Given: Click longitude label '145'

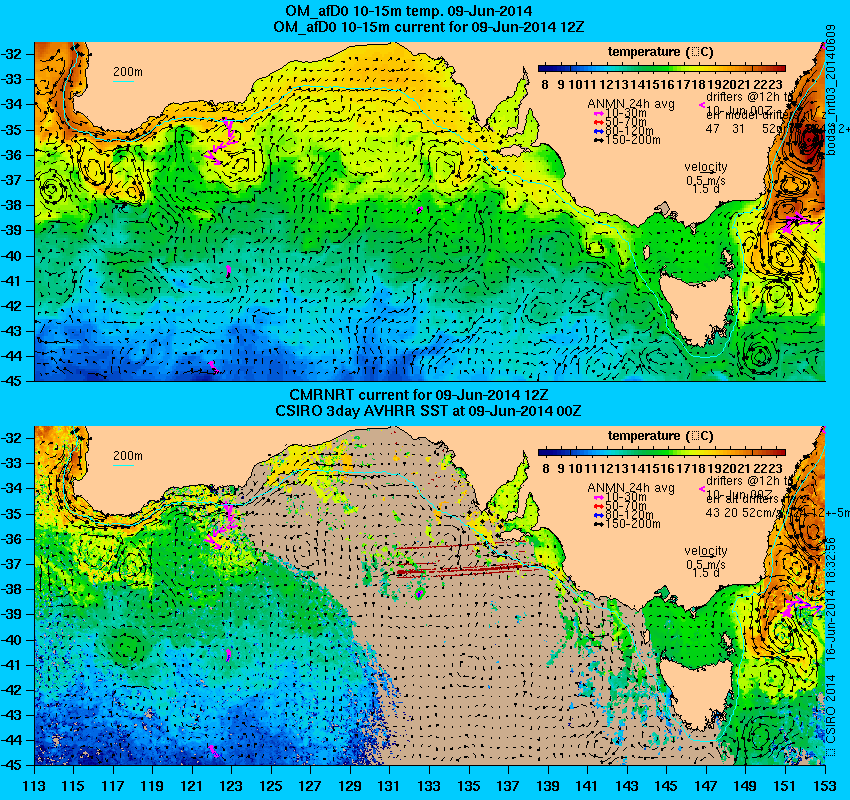Looking at the screenshot, I should point(667,785).
